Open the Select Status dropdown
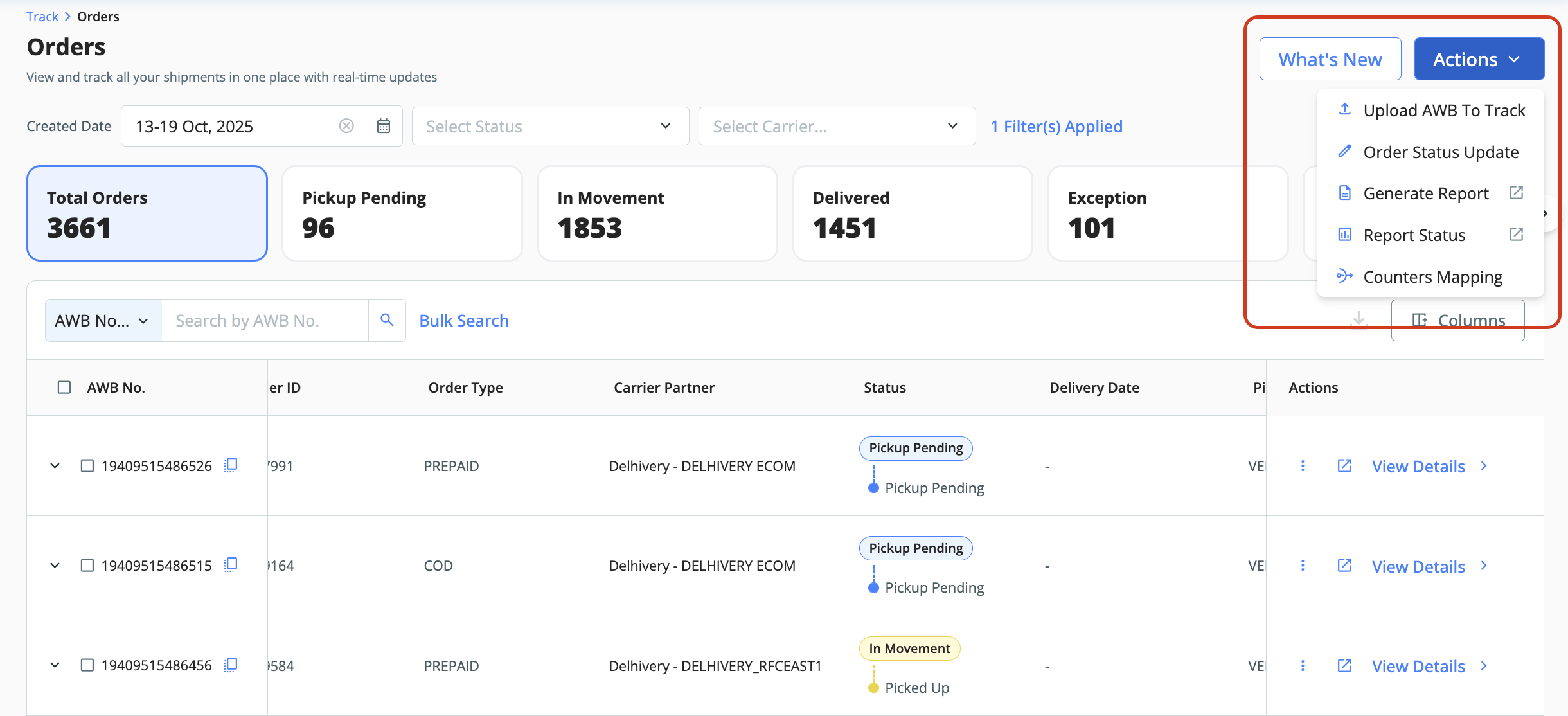 tap(550, 126)
